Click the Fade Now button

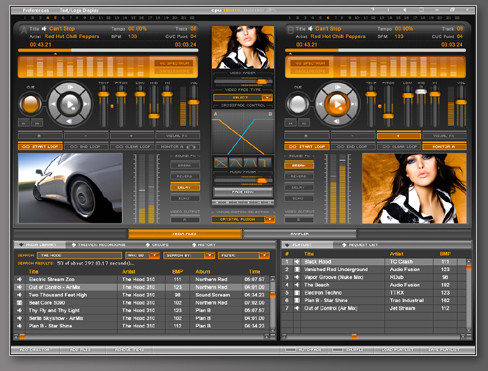tap(243, 192)
